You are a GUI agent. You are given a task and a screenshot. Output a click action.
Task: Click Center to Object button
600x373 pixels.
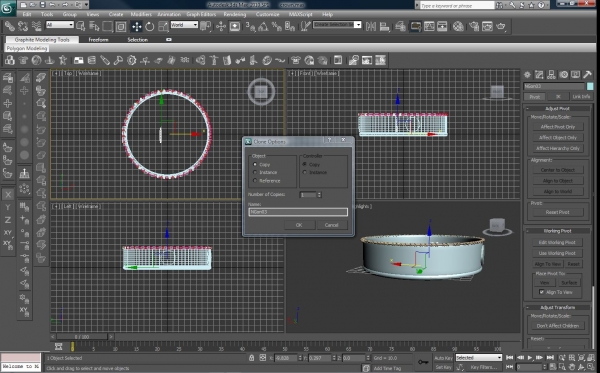pyautogui.click(x=558, y=170)
